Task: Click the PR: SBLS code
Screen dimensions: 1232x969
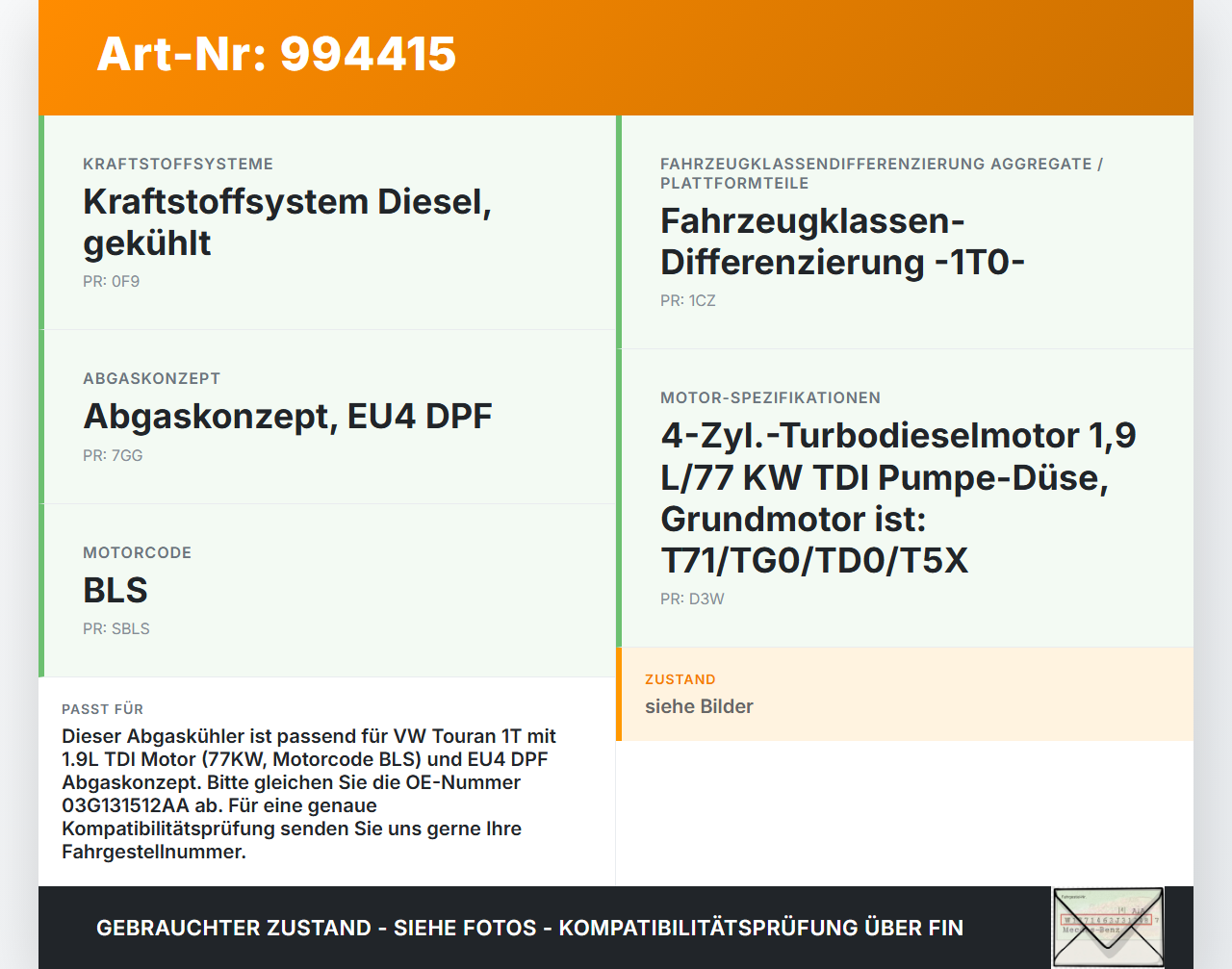Action: click(116, 629)
